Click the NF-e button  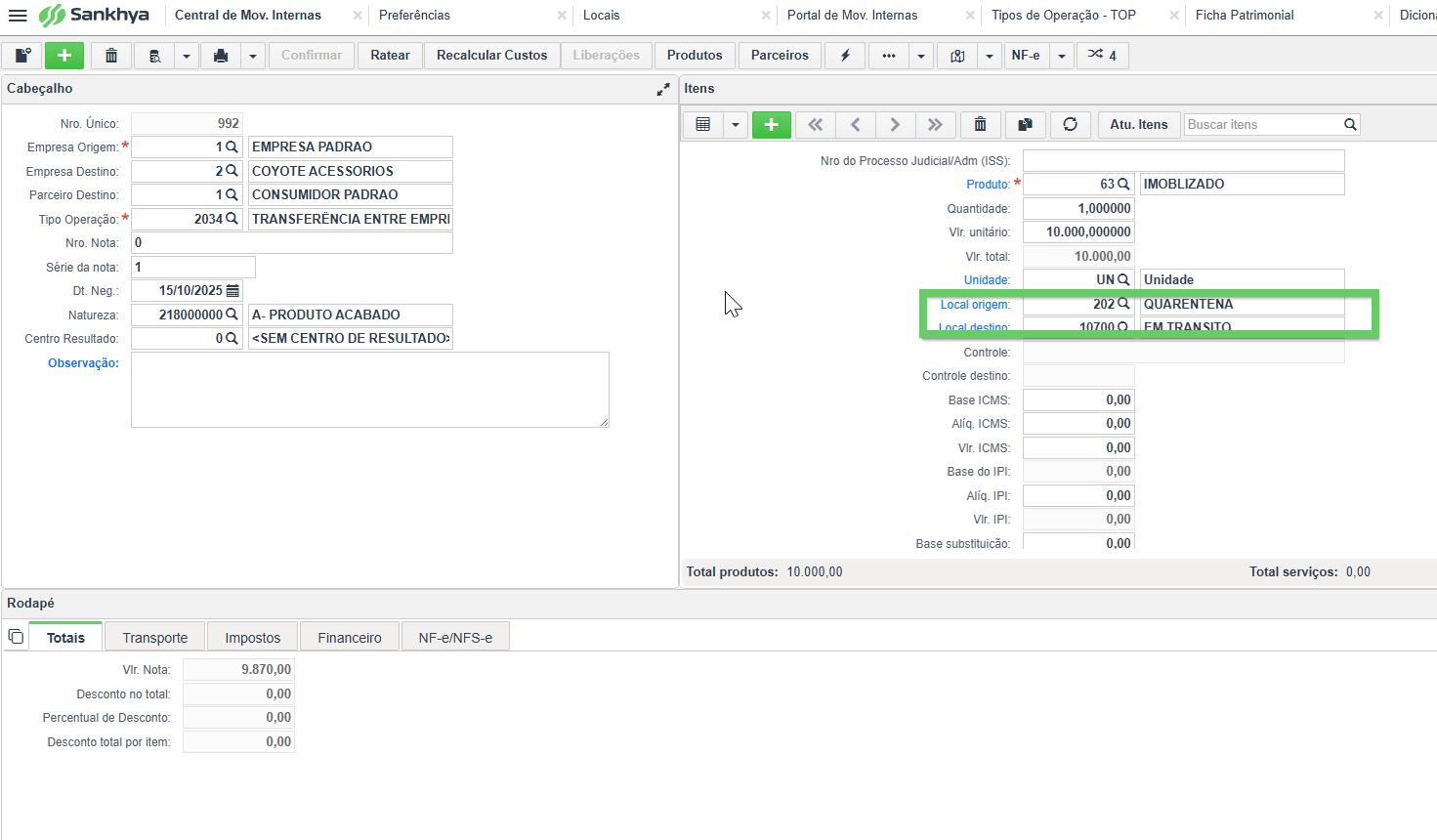(1026, 56)
